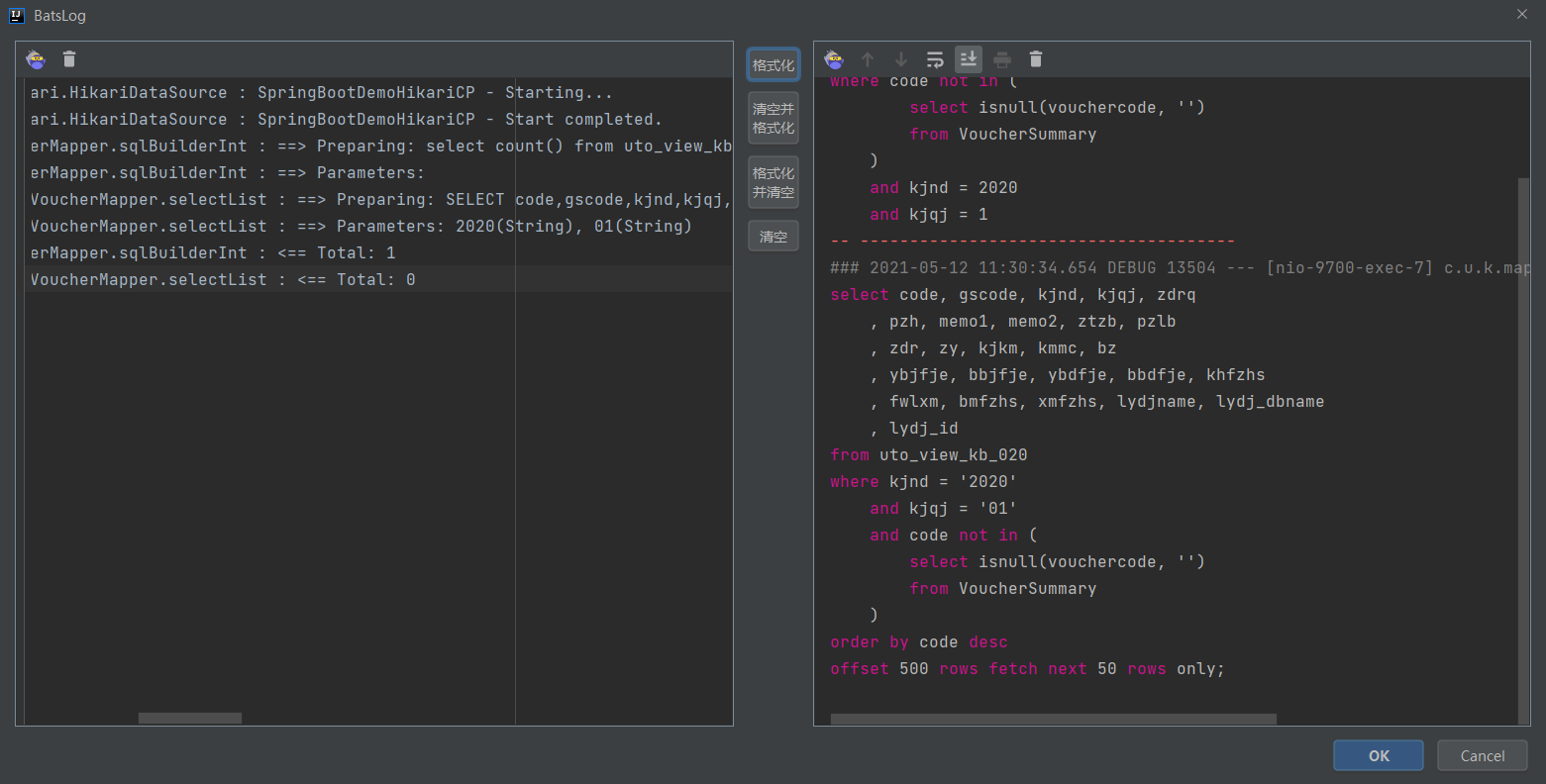Clear the log output using the trash icon
Image resolution: width=1546 pixels, height=784 pixels.
68,58
